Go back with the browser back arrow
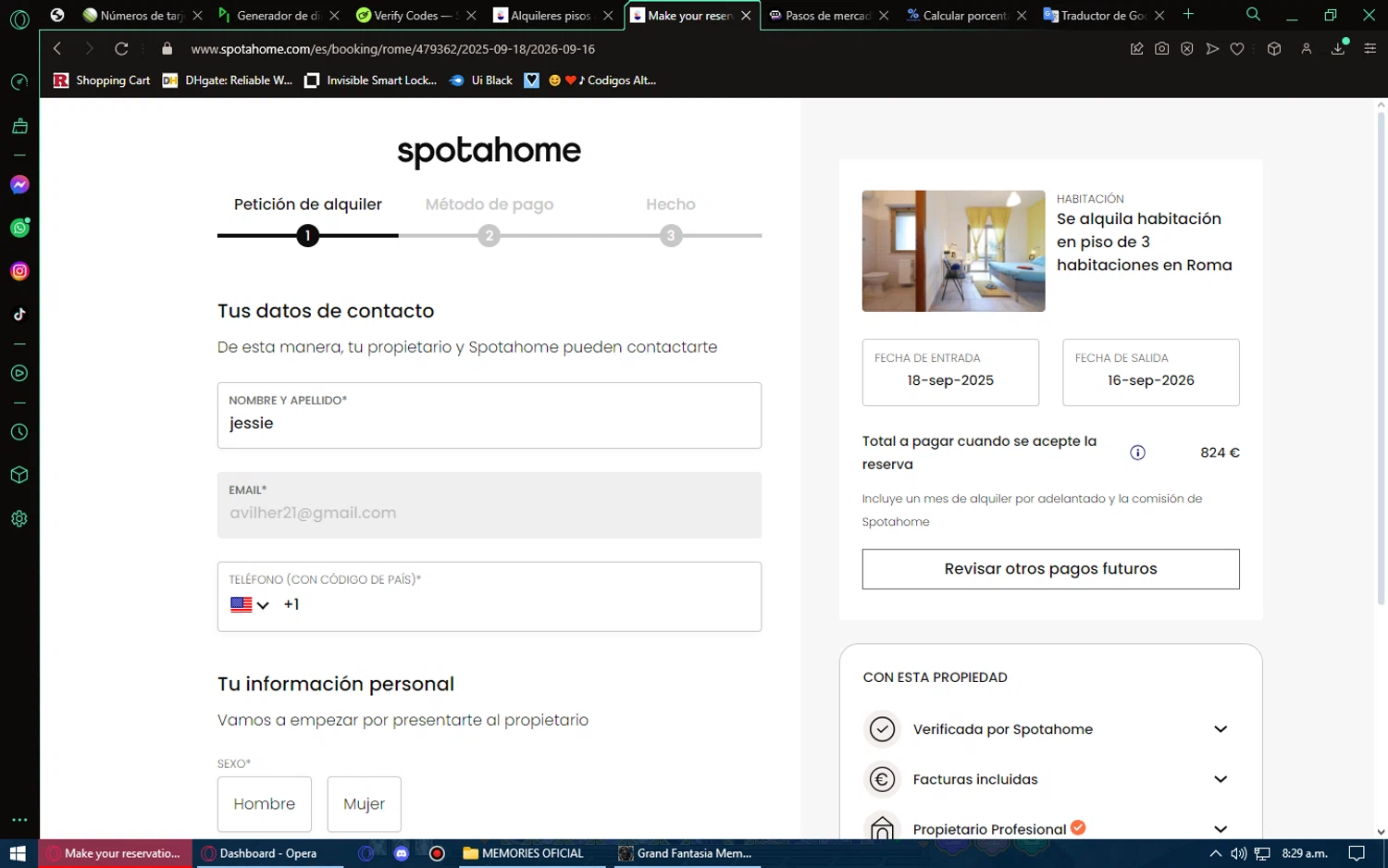The image size is (1388, 868). pos(57,49)
